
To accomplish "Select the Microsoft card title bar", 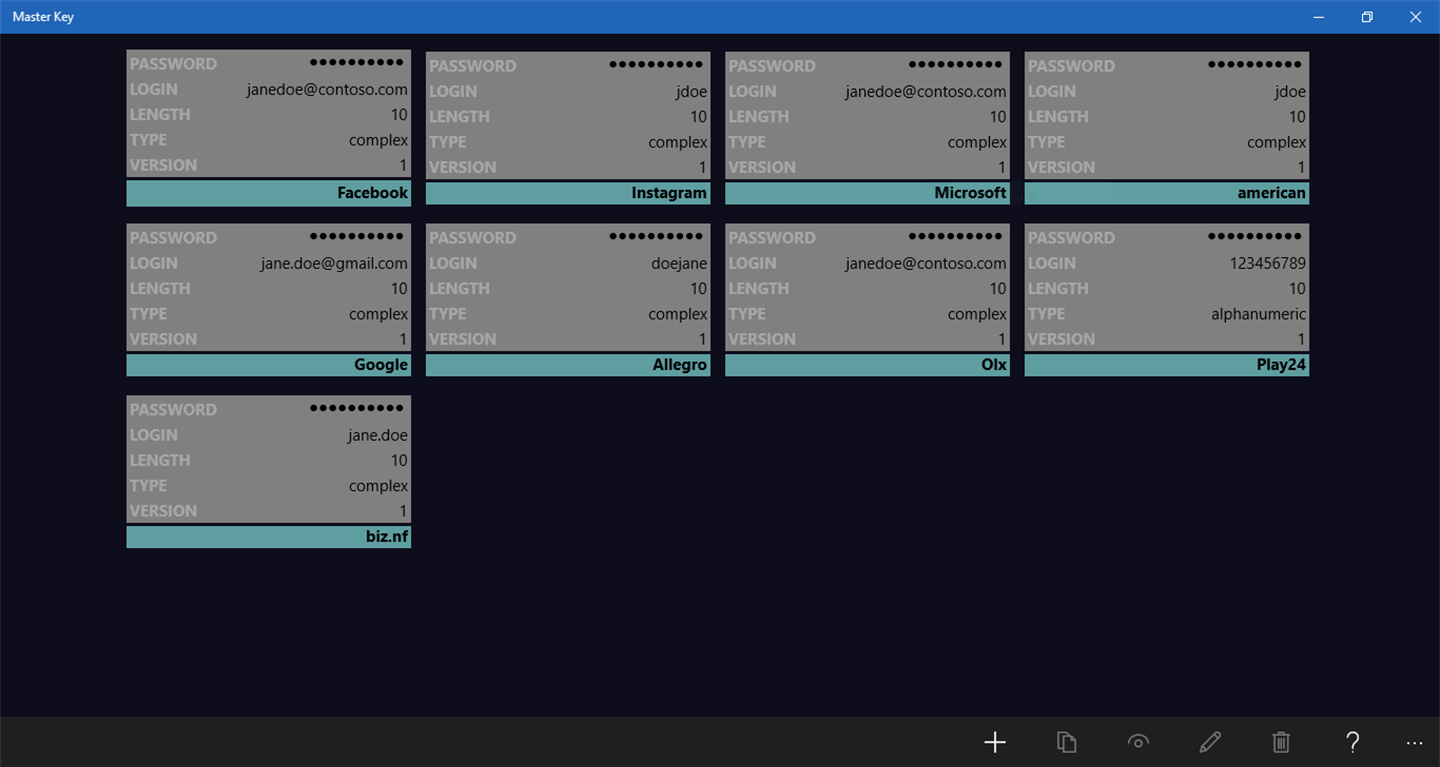I will point(867,193).
